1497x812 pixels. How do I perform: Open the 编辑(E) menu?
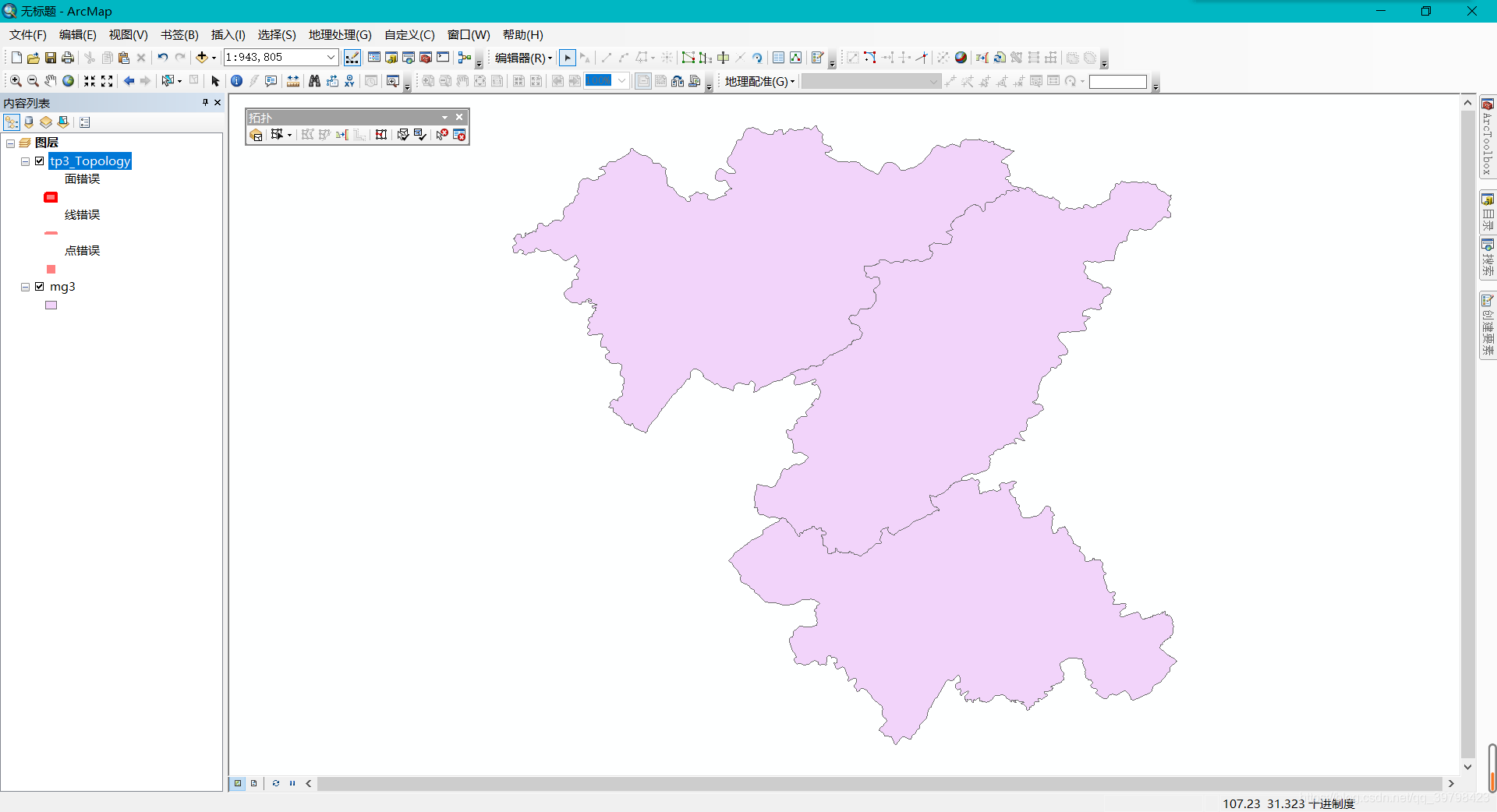[78, 35]
